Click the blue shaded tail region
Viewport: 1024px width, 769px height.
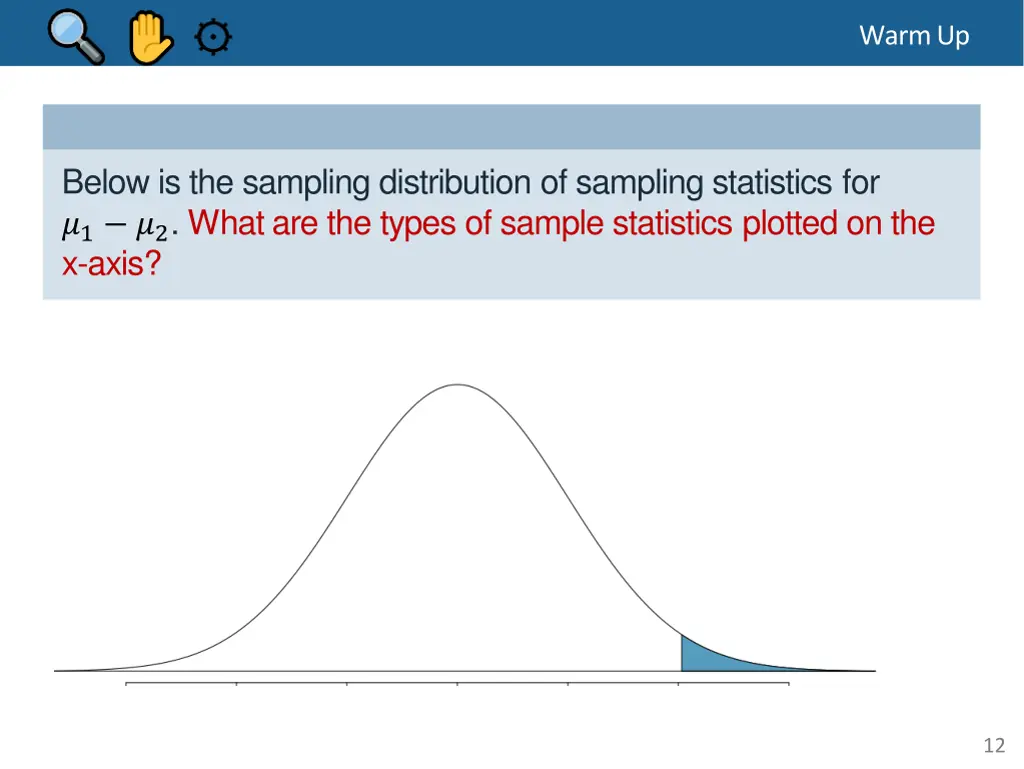[x=718, y=658]
